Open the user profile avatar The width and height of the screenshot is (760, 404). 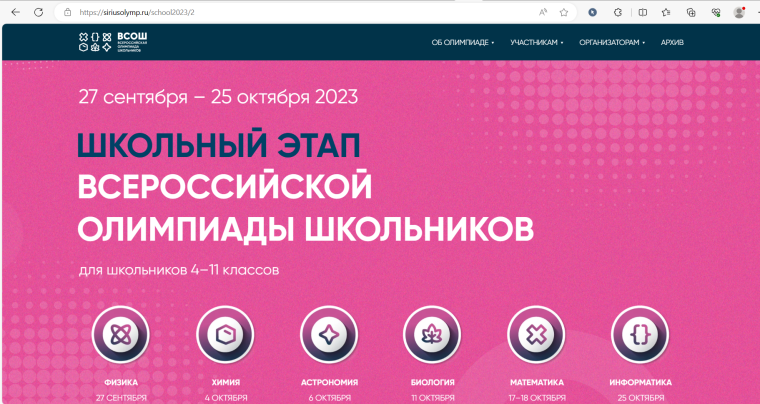point(739,13)
